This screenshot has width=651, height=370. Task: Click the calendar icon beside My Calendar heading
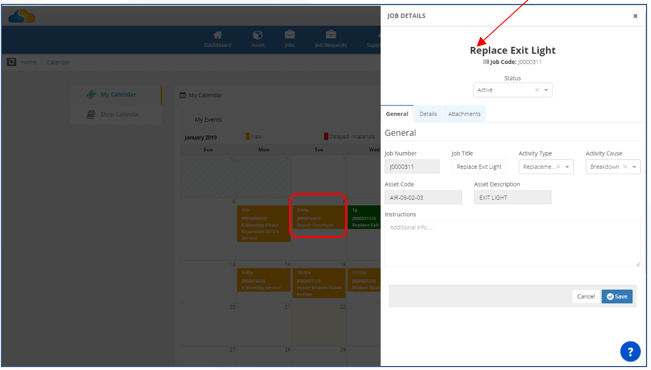click(x=183, y=95)
